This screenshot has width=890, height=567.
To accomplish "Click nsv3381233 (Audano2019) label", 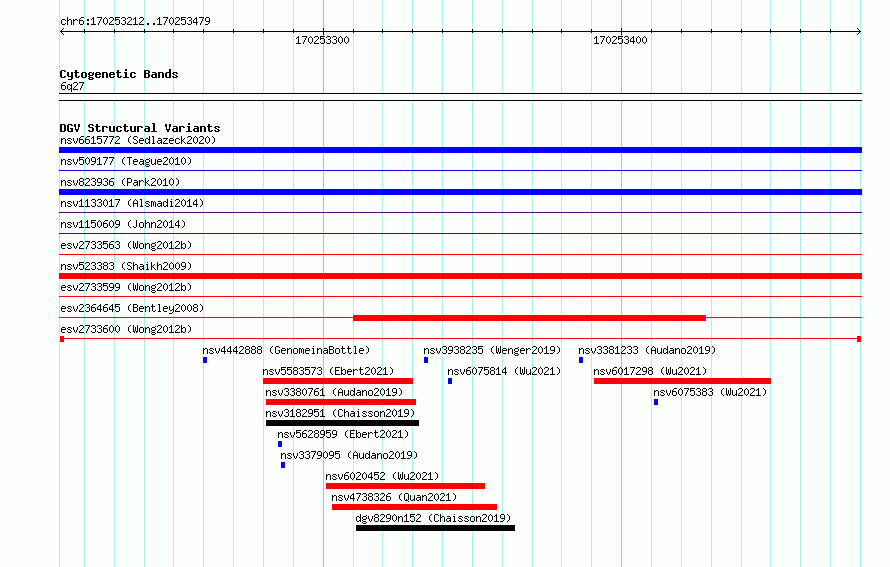I will pos(647,350).
